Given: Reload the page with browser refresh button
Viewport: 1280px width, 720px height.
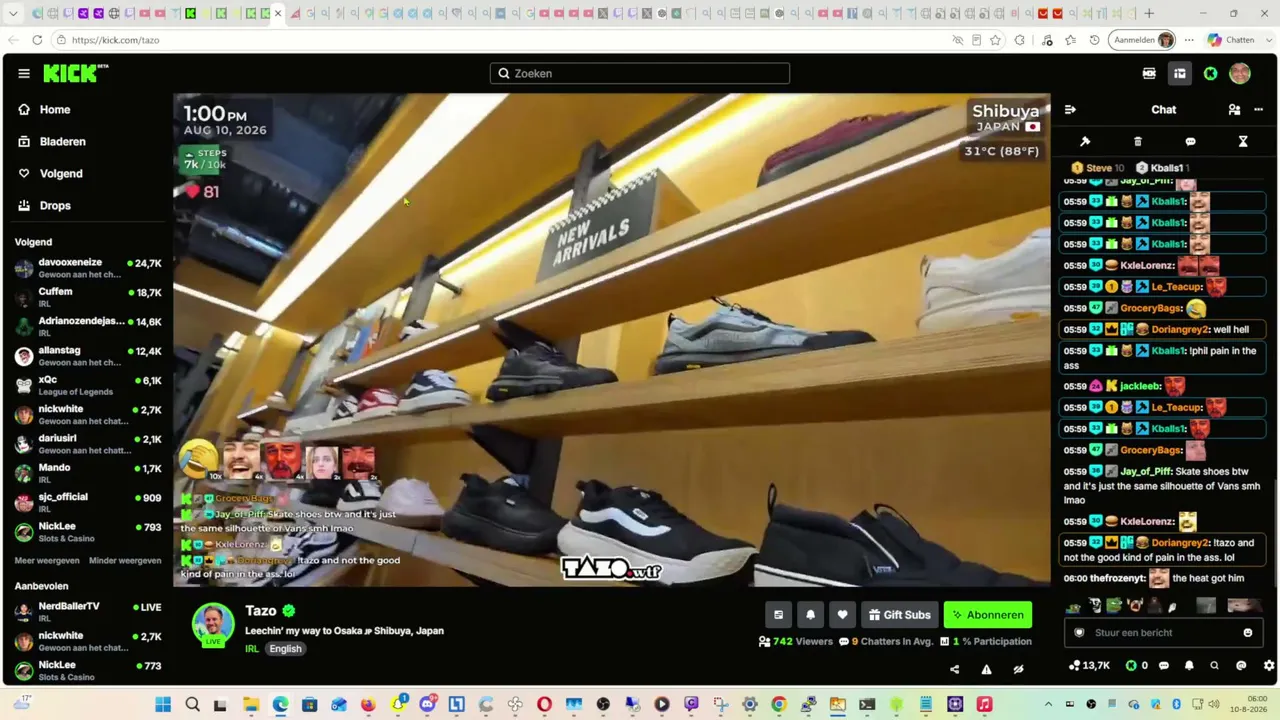Looking at the screenshot, I should point(37,40).
